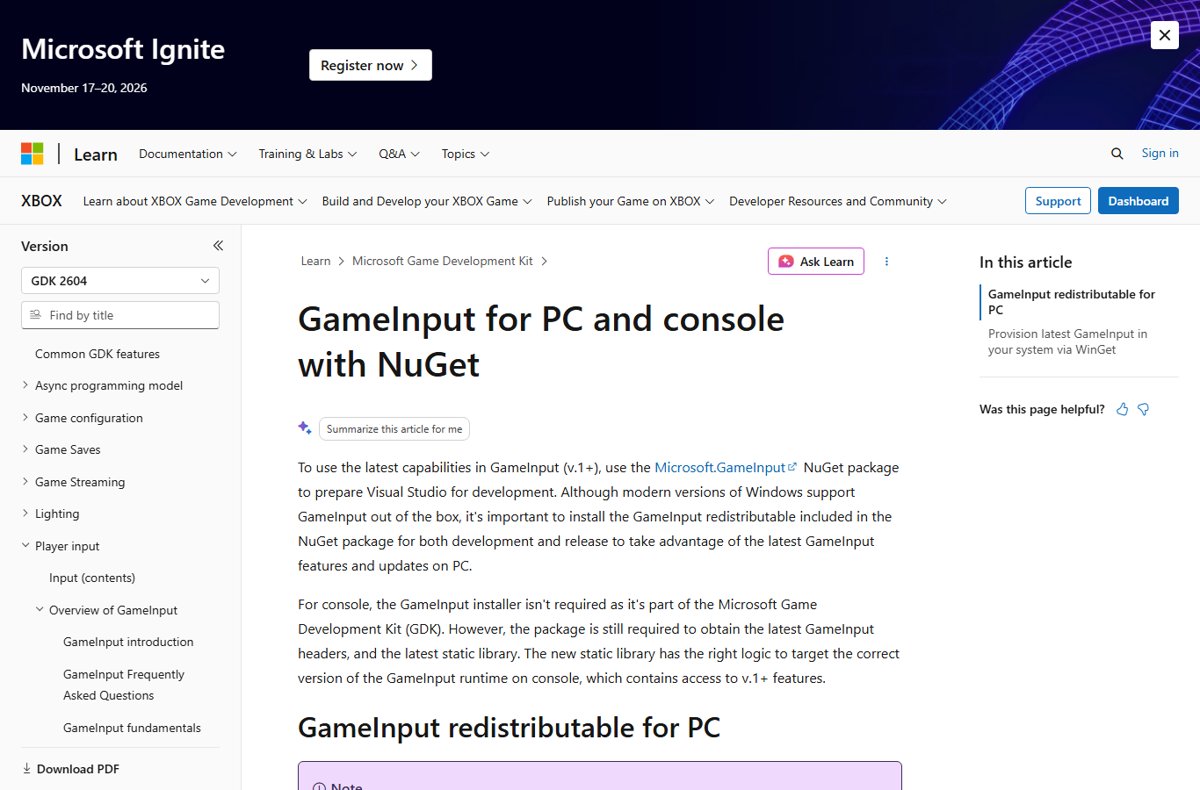Viewport: 1200px width, 790px height.
Task: Expand Build and Develop your XBOX Game
Action: [x=427, y=201]
